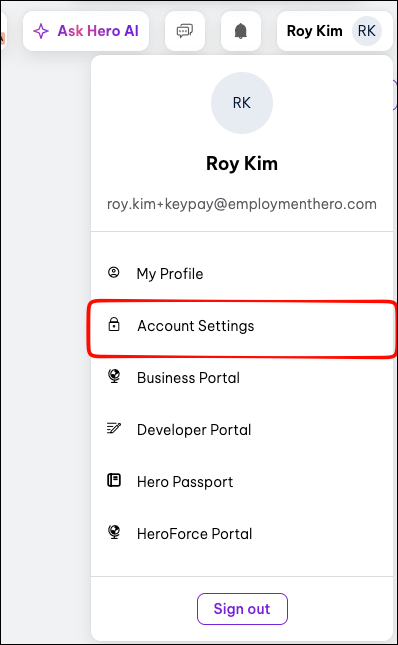Open Hero Passport
Image resolution: width=398 pixels, height=645 pixels.
coord(242,482)
